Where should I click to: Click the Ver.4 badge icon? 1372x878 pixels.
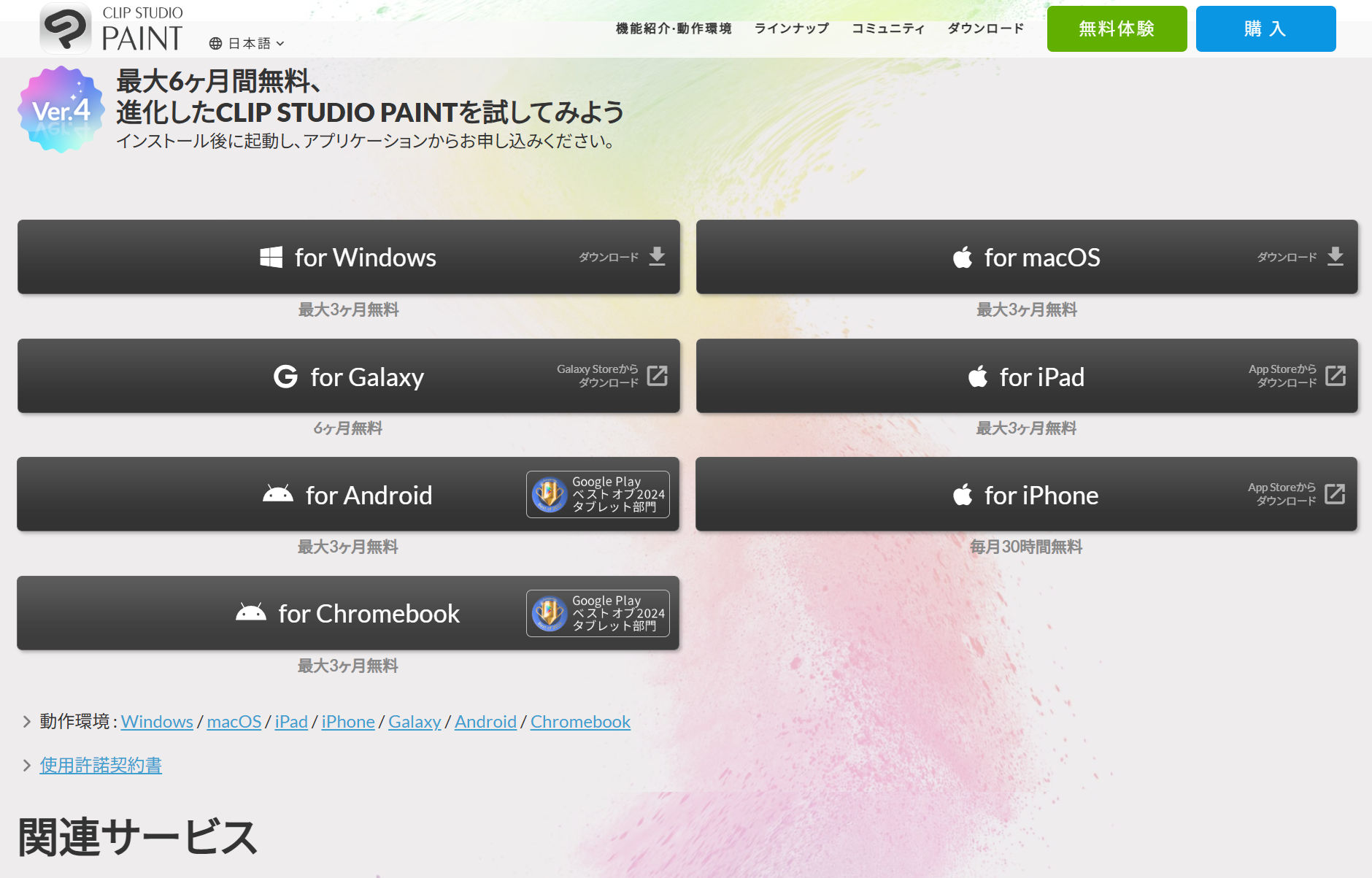click(61, 109)
